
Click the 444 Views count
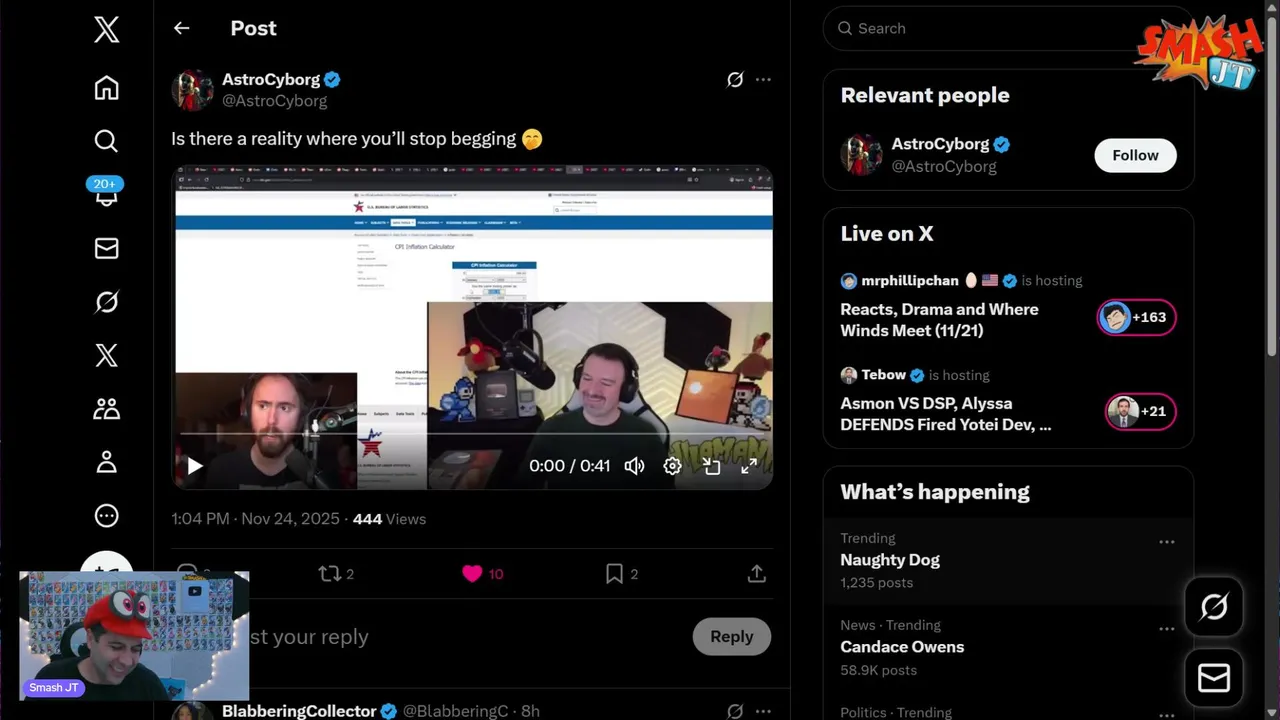pos(389,519)
